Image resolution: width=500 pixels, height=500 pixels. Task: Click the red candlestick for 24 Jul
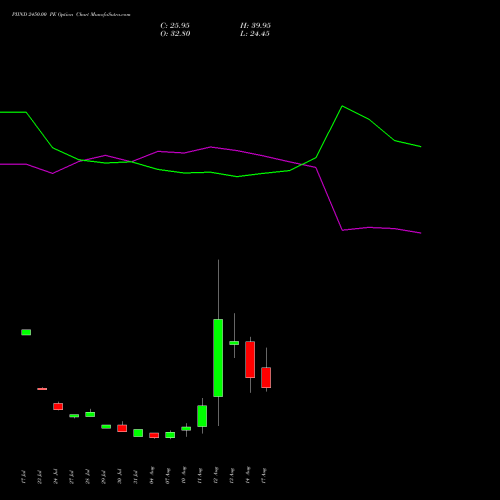[58, 406]
